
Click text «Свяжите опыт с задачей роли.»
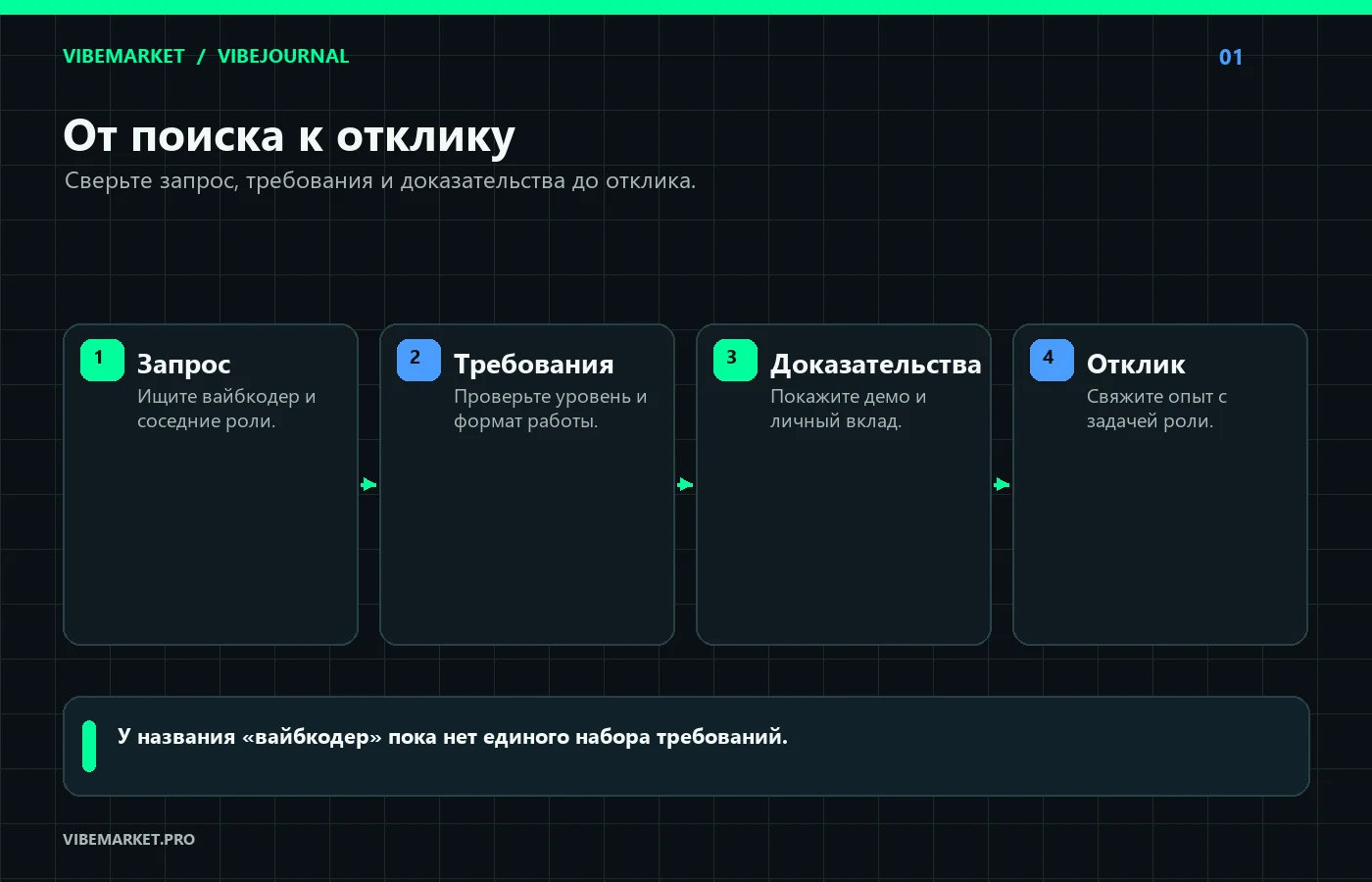tap(1156, 409)
